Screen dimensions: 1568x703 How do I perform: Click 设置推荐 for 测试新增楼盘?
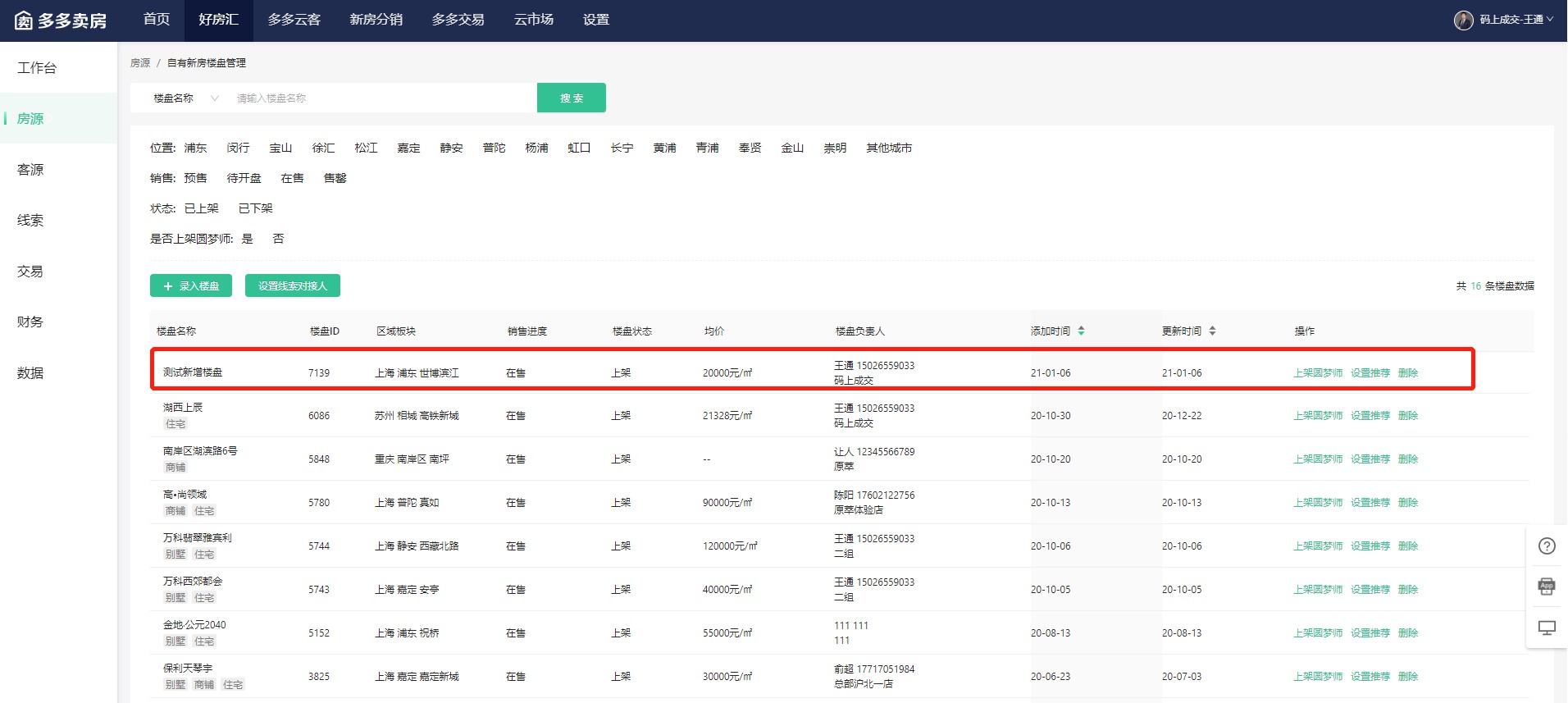click(1370, 372)
